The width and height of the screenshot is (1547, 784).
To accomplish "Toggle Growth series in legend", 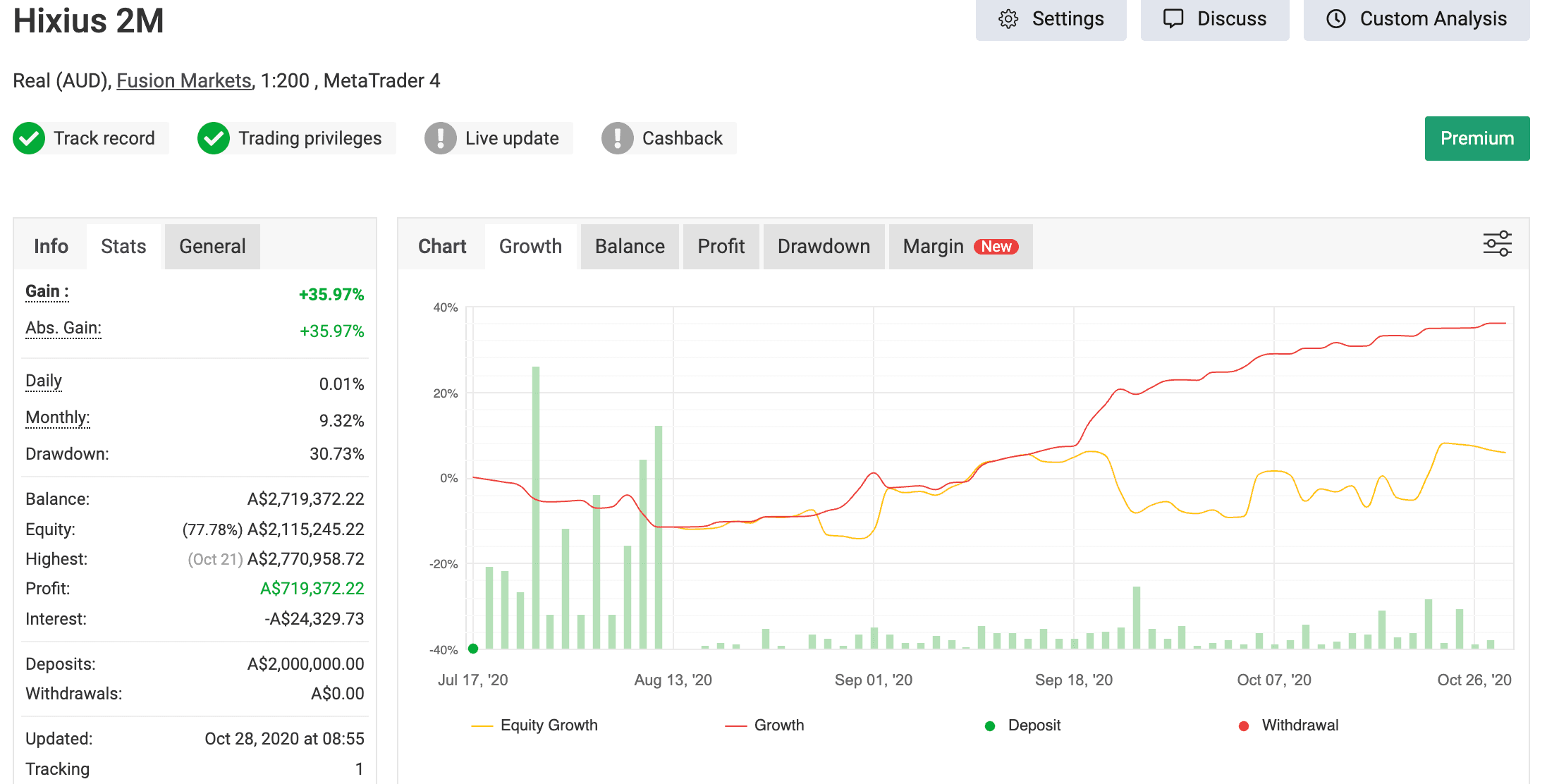I will [764, 725].
